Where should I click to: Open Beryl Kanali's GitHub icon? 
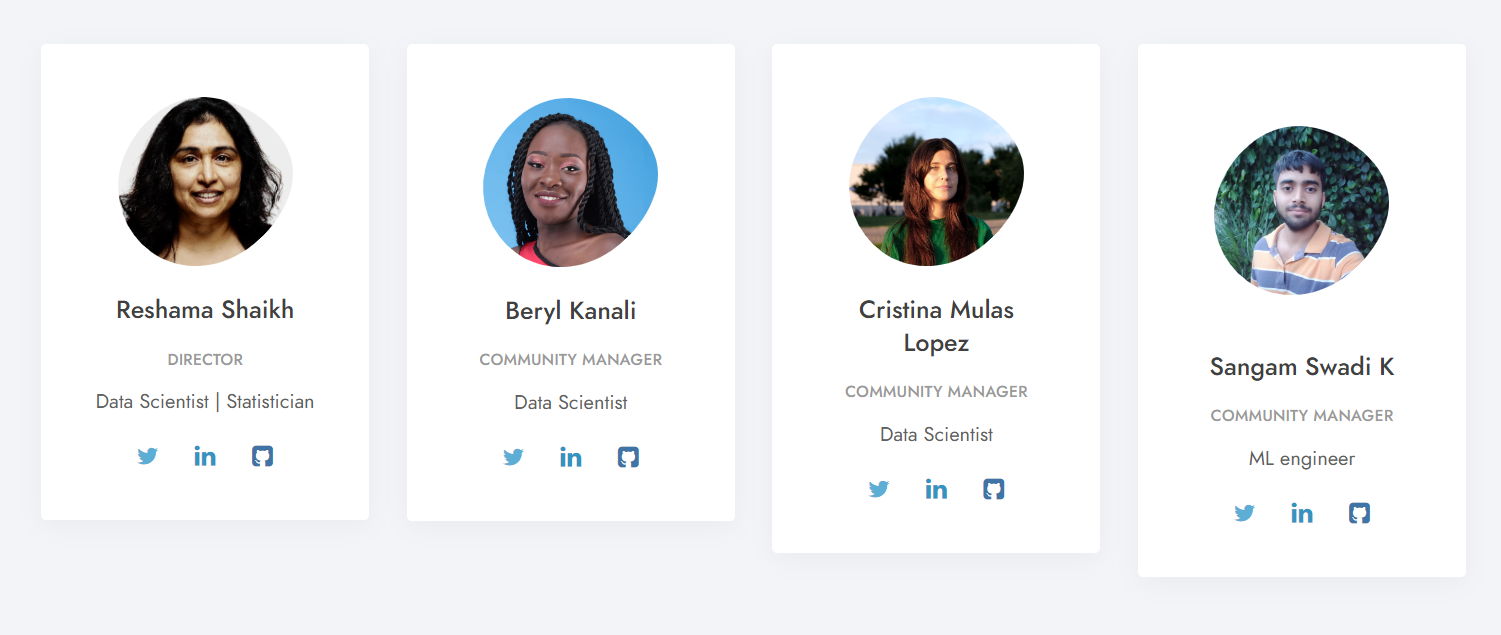[x=628, y=458]
